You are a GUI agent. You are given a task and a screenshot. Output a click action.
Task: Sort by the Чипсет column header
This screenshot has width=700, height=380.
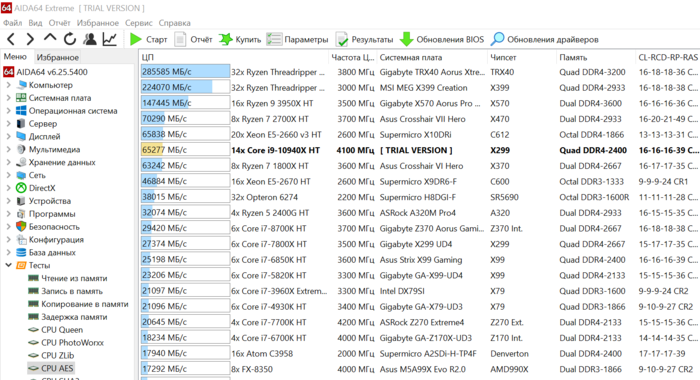(521, 57)
